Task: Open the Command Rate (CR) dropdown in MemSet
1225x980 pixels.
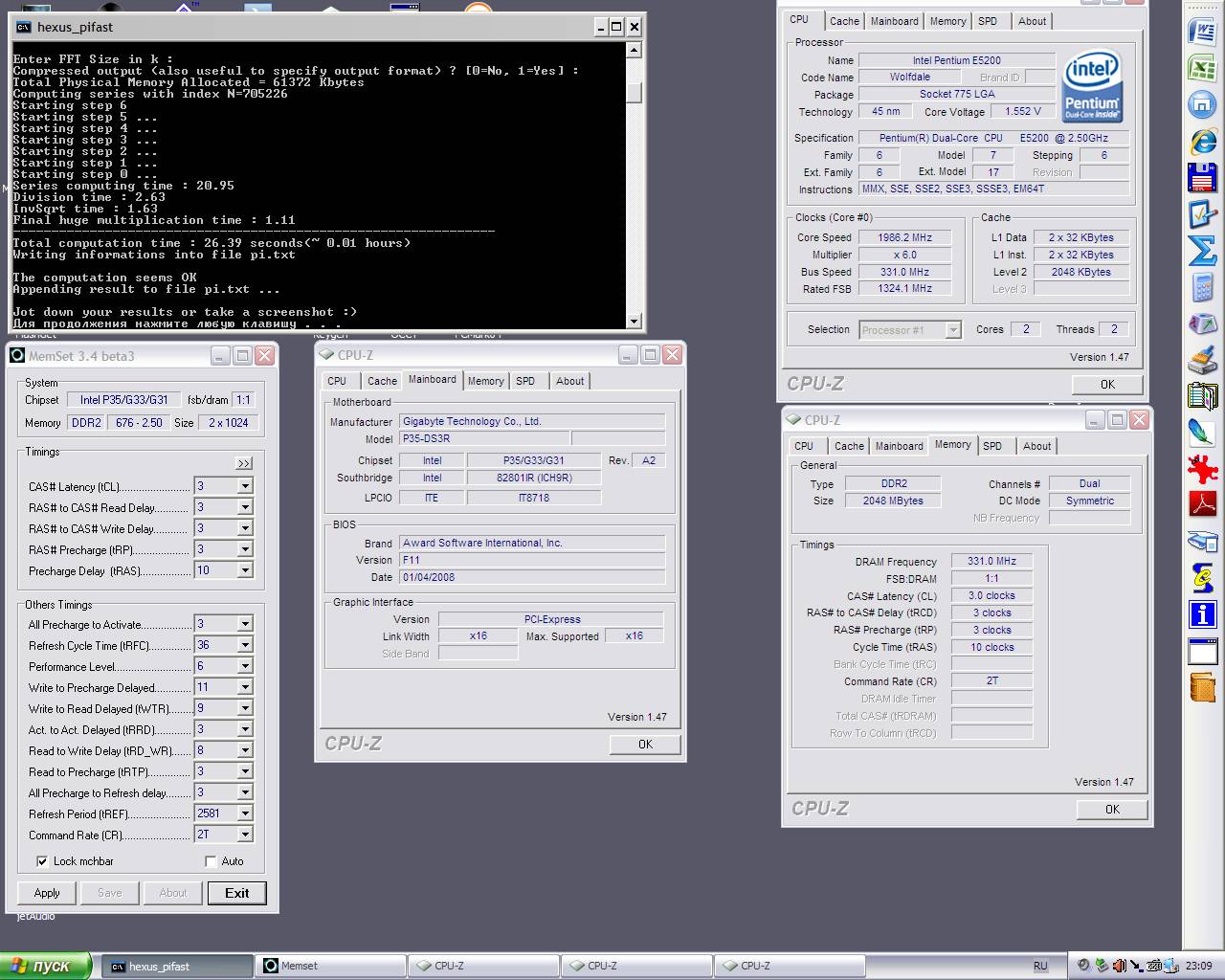Action: tap(245, 835)
